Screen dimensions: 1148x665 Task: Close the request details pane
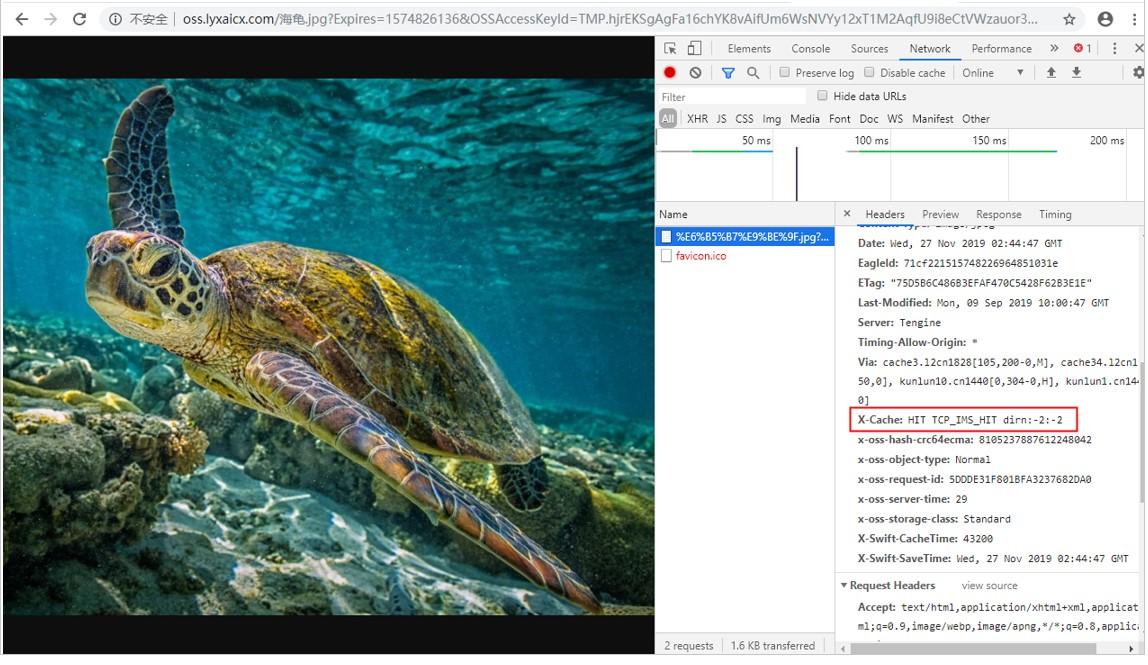[847, 214]
